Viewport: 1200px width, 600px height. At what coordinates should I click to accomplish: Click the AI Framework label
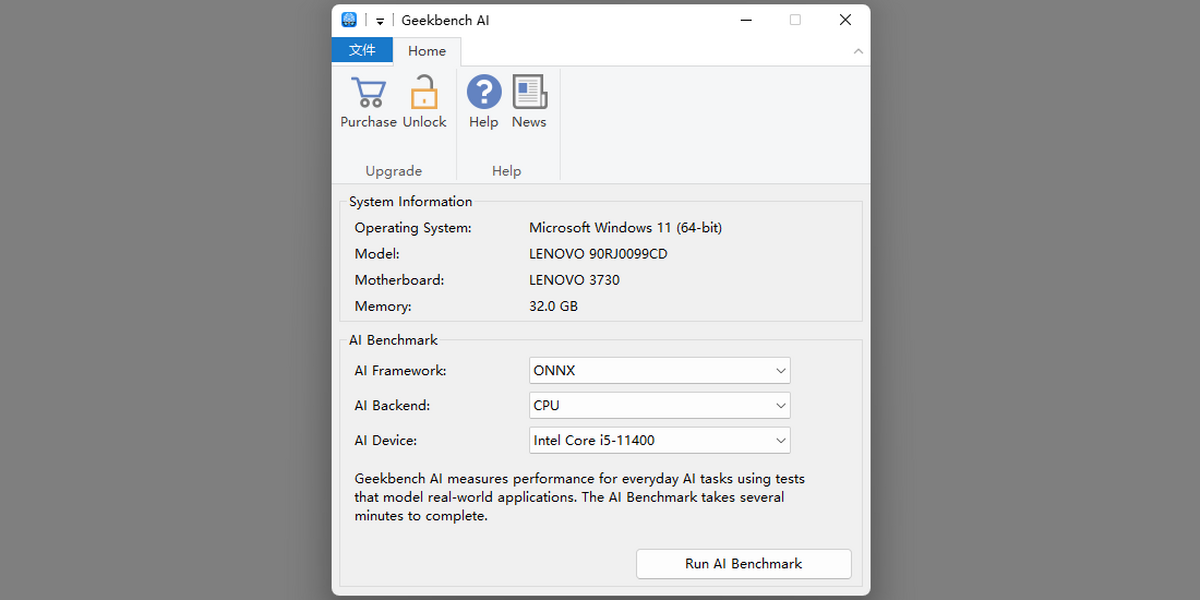(400, 370)
